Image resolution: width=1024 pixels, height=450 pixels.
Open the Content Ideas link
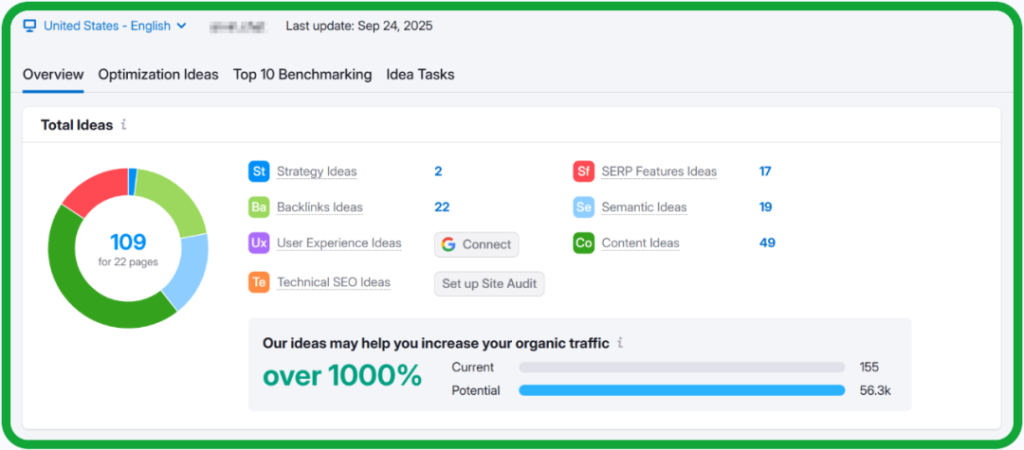[x=640, y=243]
